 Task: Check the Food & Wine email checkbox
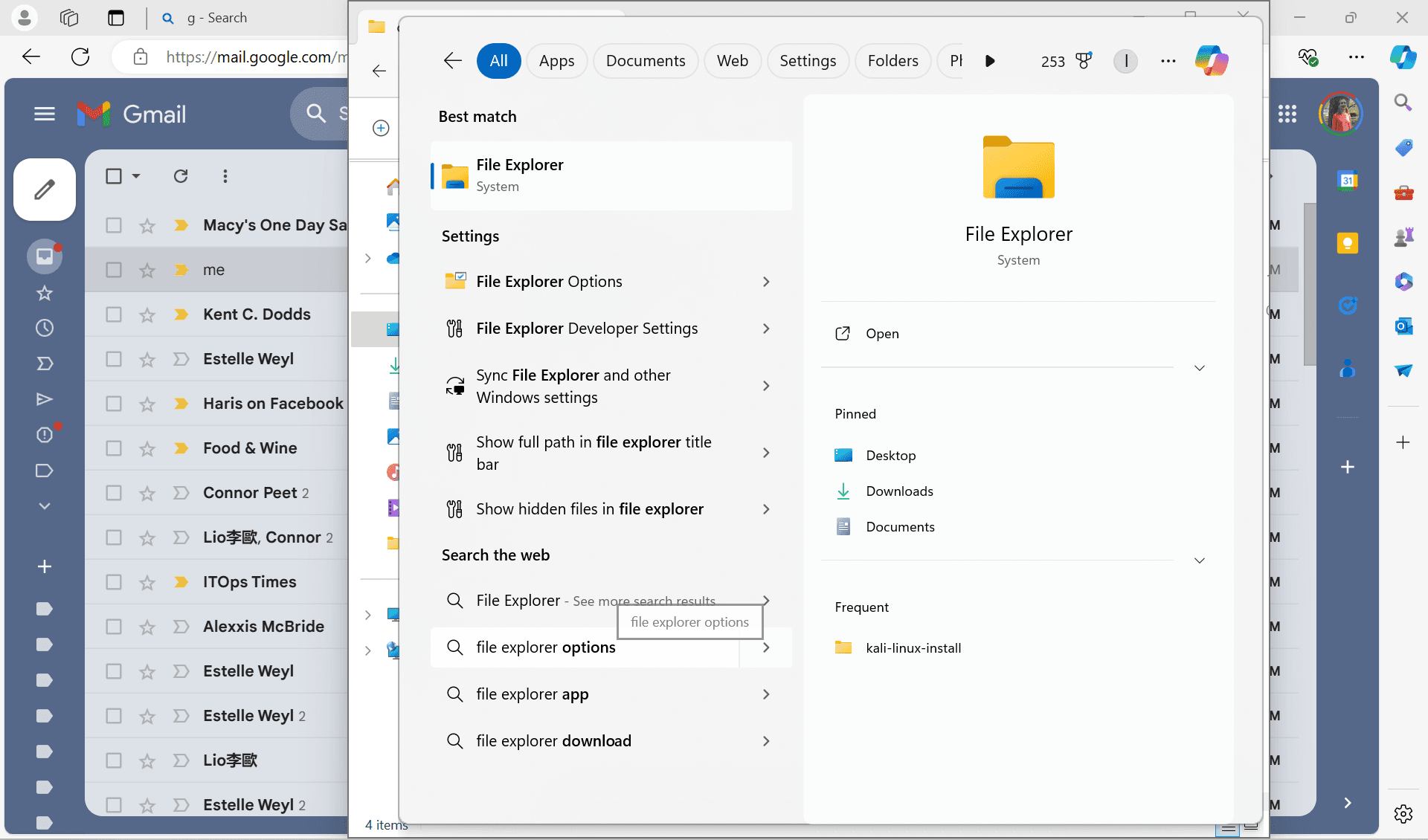coord(114,448)
